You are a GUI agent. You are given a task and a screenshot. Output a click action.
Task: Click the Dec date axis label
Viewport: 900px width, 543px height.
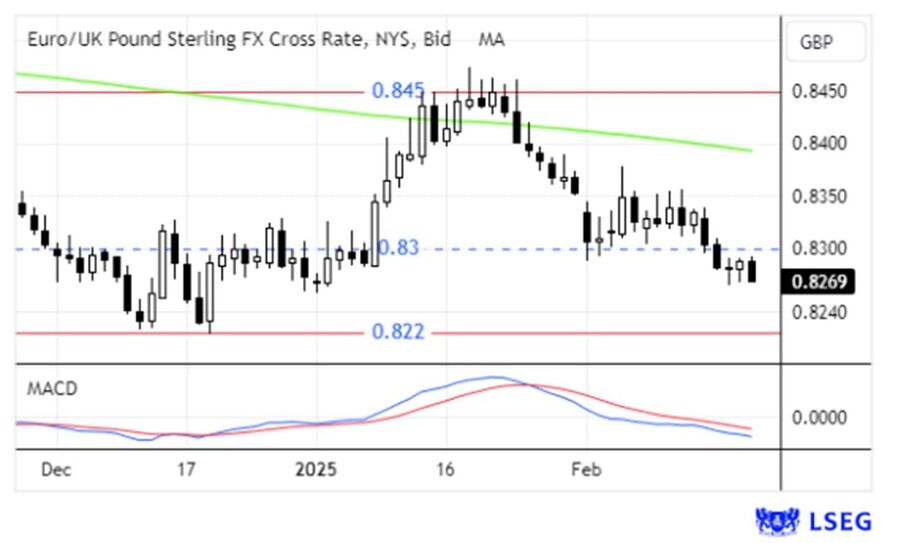[x=56, y=470]
